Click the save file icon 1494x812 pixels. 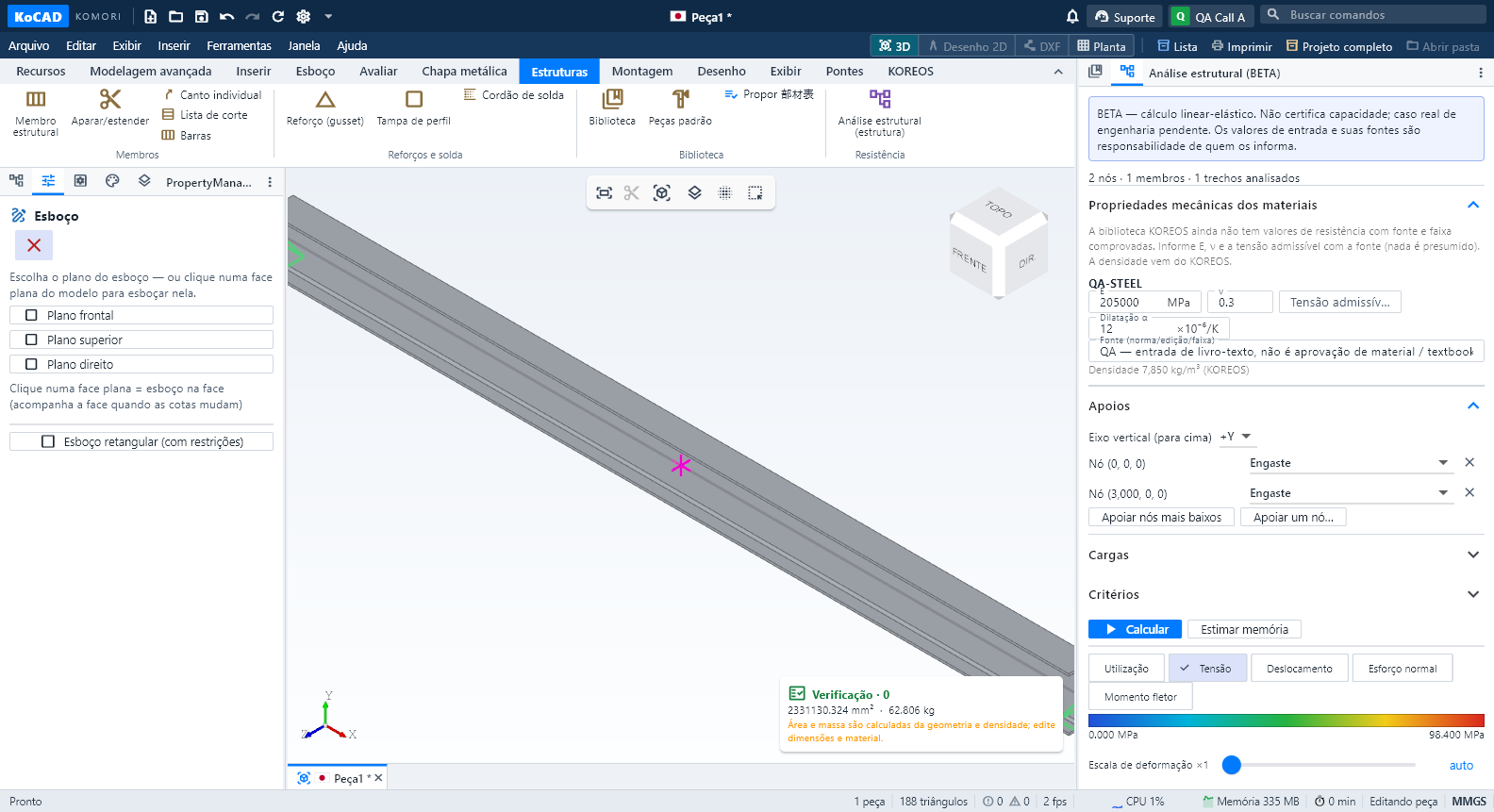pyautogui.click(x=201, y=16)
